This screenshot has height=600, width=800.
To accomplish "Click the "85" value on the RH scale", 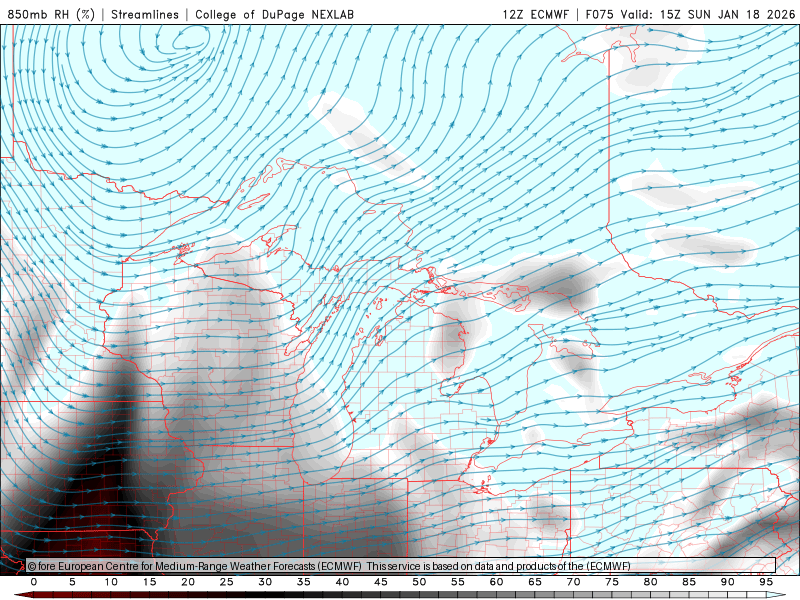I will point(689,582).
